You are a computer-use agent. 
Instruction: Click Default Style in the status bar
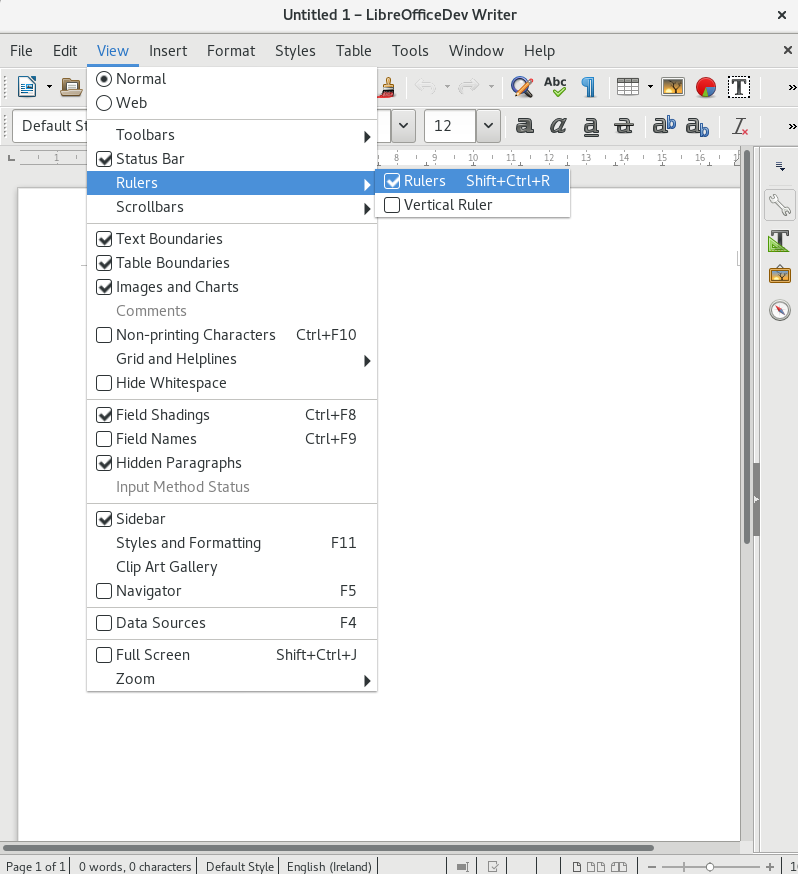pos(240,867)
